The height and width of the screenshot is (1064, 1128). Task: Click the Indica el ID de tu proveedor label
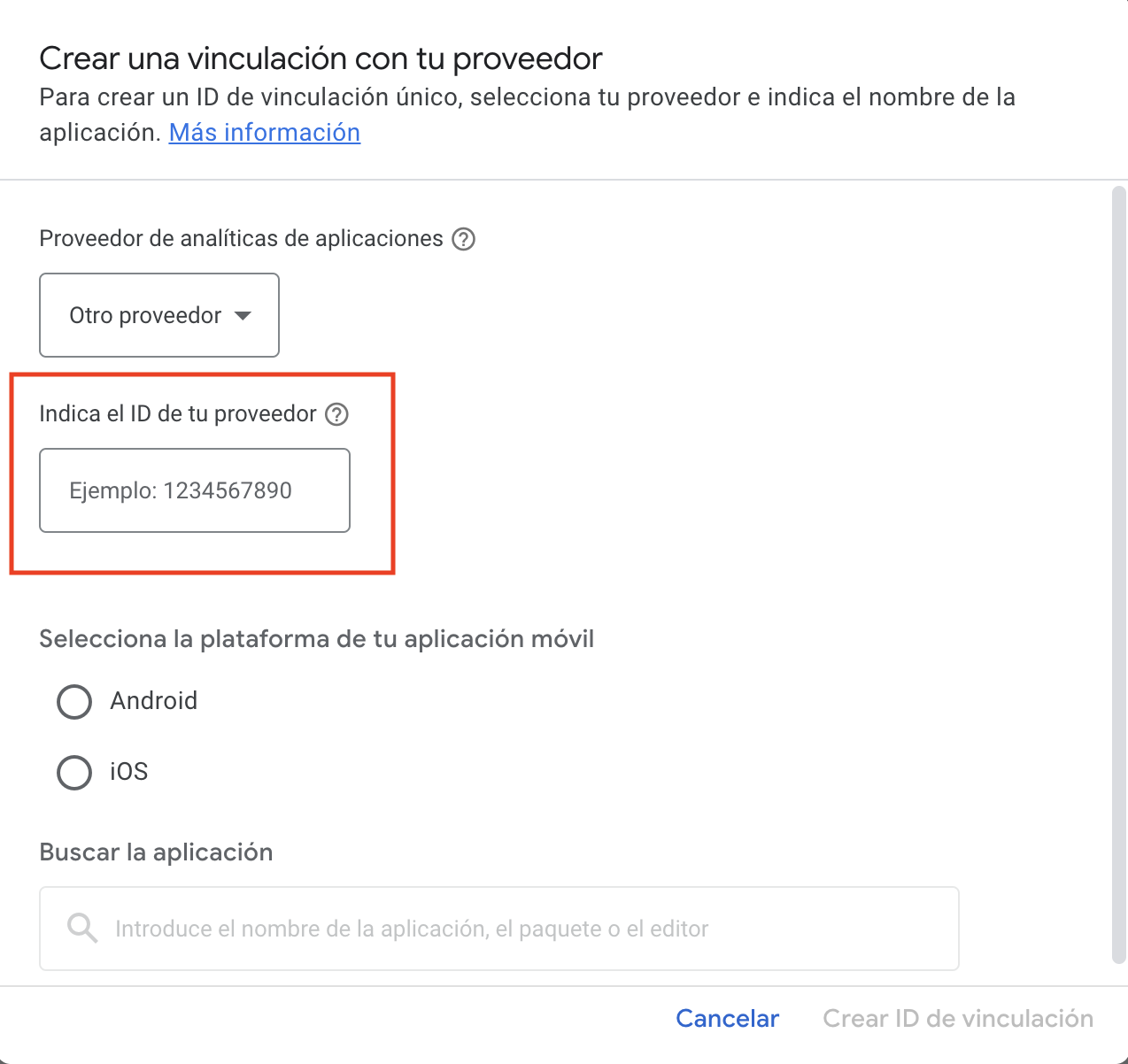click(178, 414)
